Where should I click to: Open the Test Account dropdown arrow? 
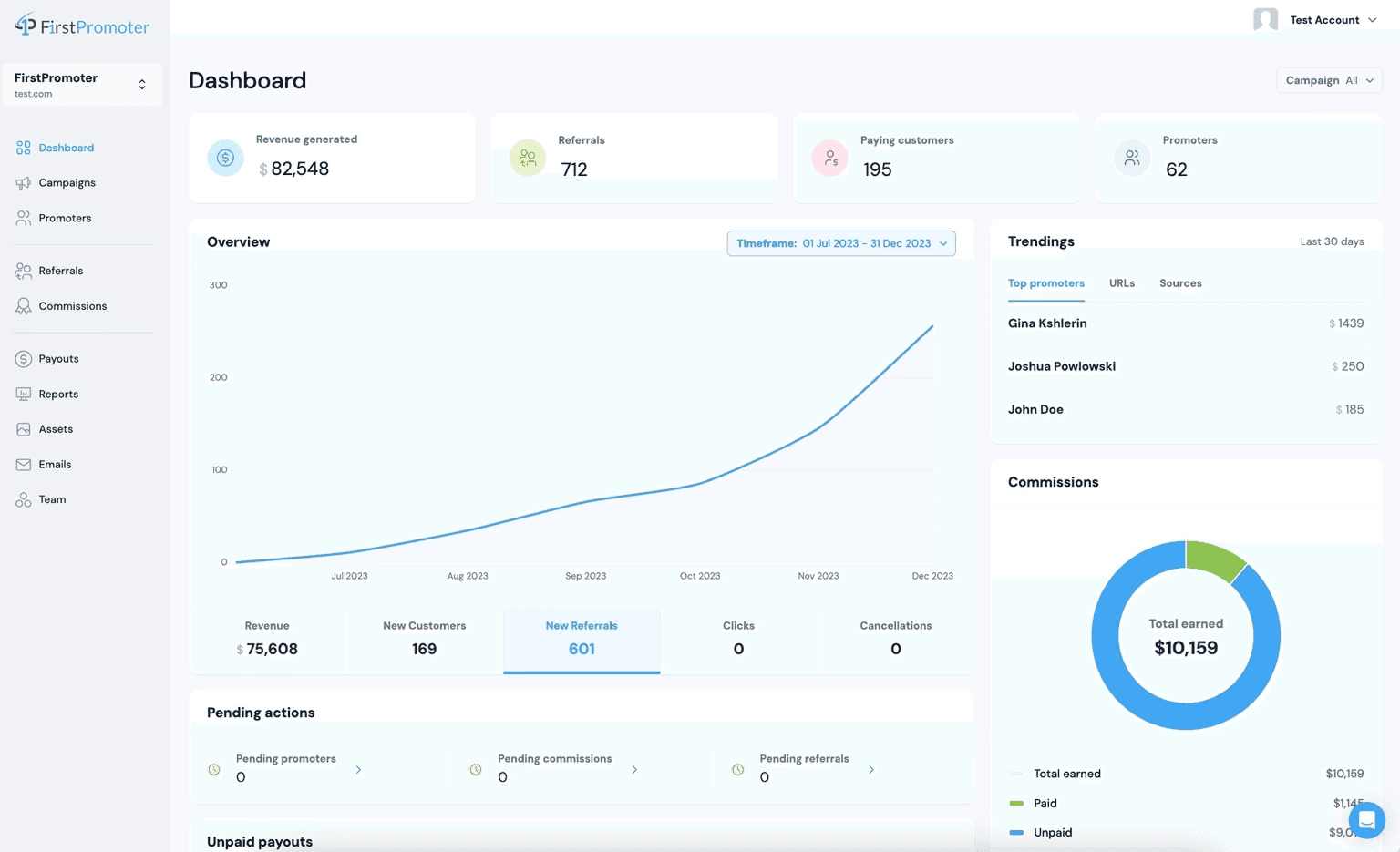pyautogui.click(x=1373, y=20)
